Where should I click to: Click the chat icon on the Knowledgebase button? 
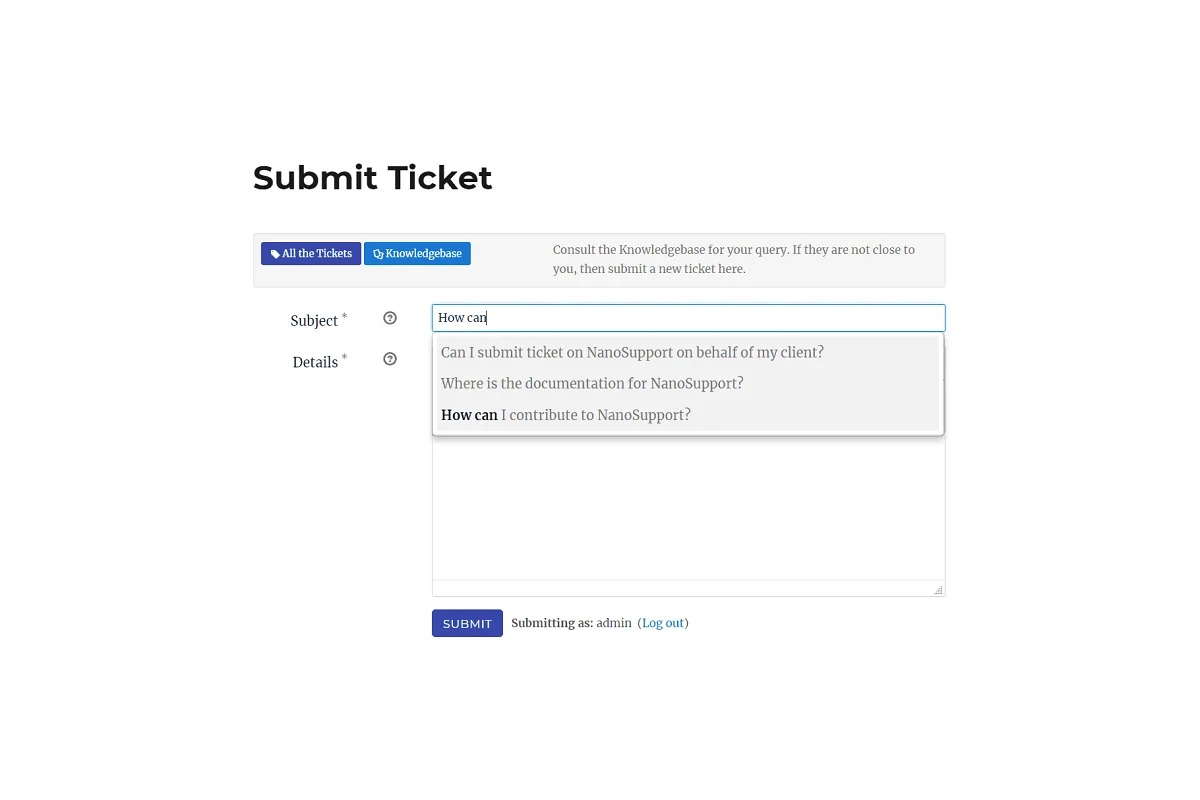[378, 254]
